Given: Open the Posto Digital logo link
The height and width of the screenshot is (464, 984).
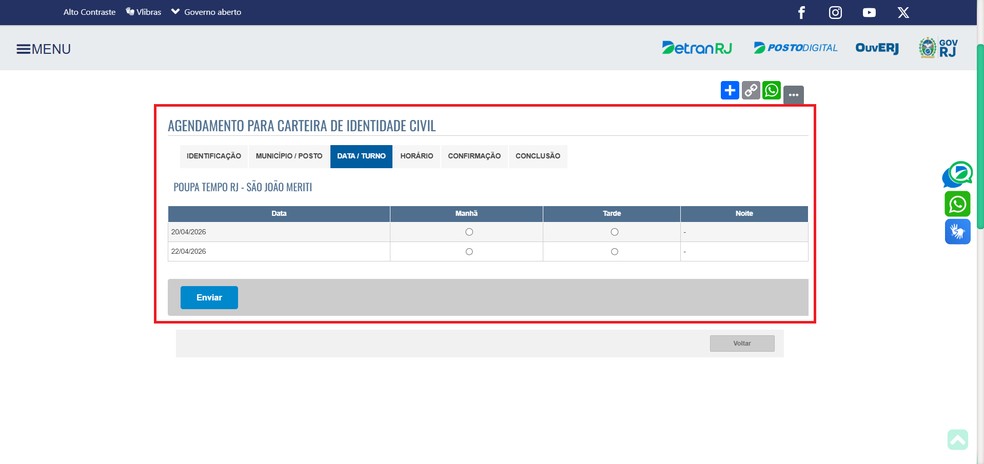Looking at the screenshot, I should 795,48.
